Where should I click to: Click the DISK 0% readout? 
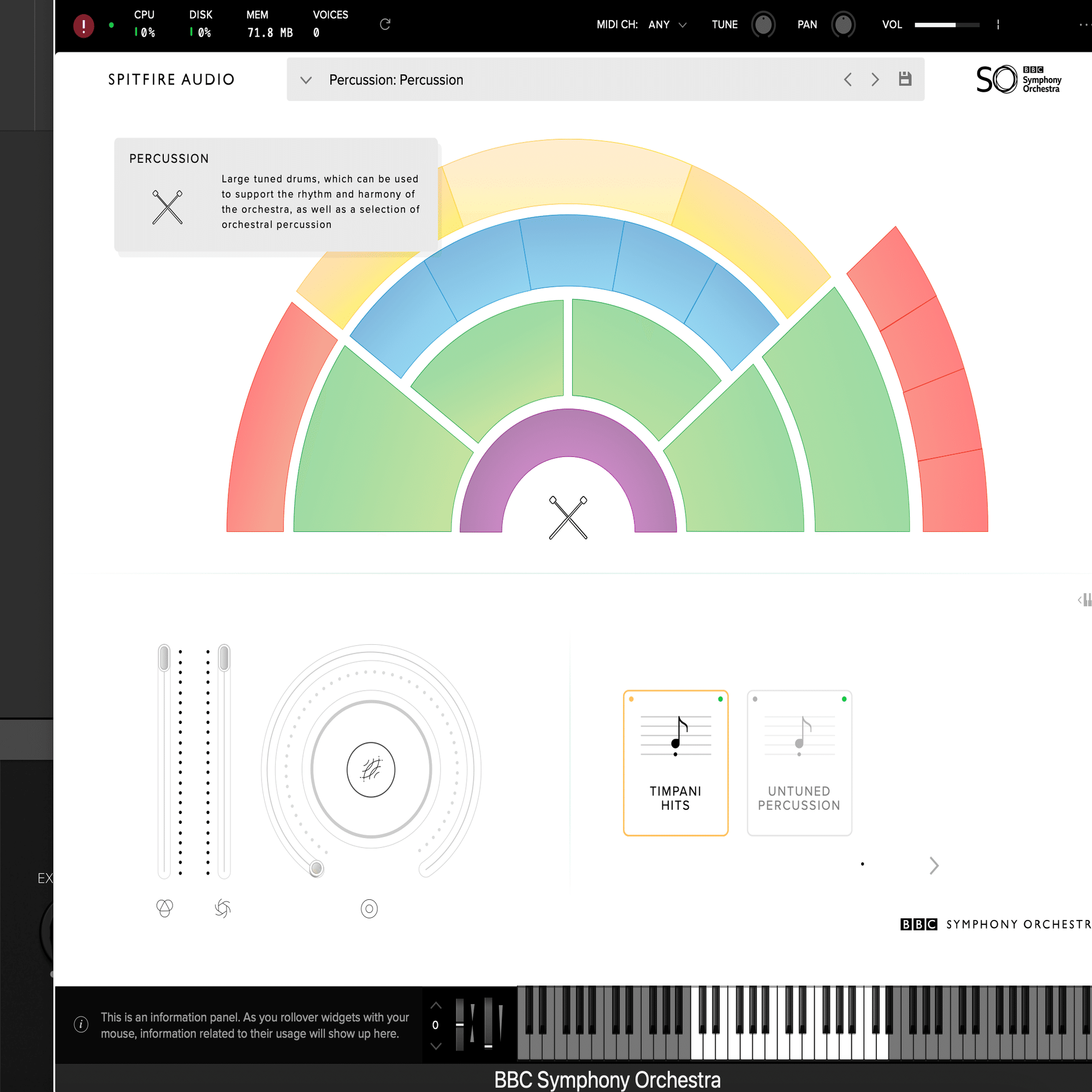(x=200, y=23)
